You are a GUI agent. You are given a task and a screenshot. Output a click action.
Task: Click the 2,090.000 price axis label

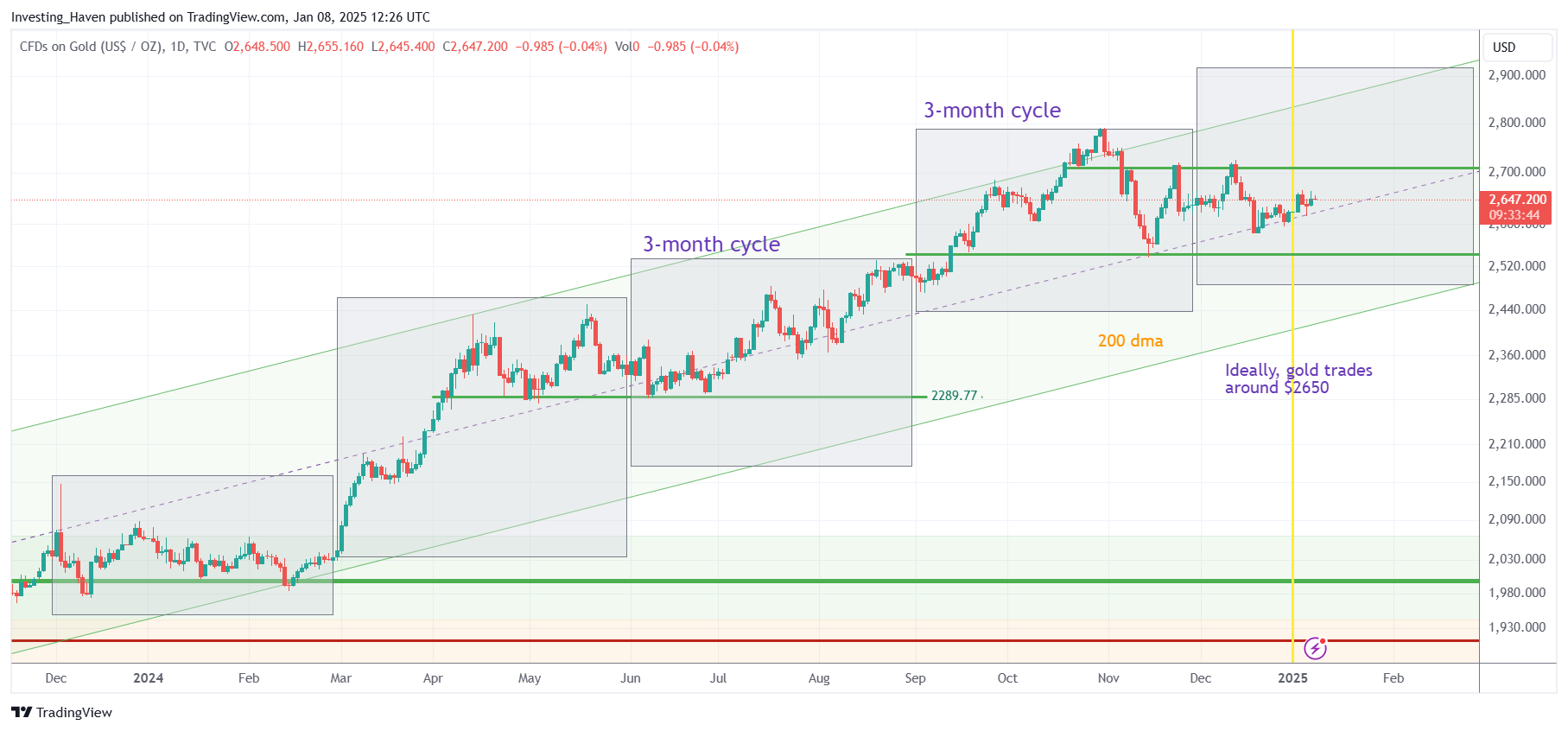[1516, 519]
